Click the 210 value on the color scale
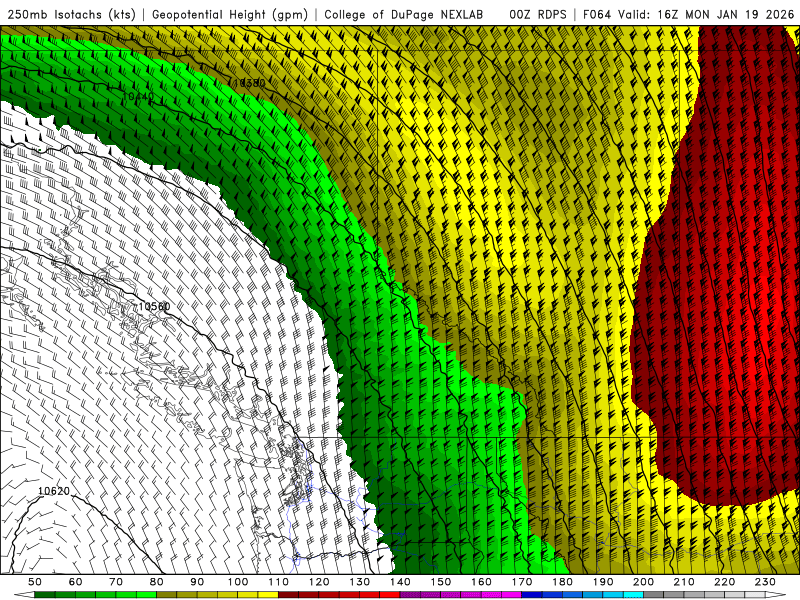This screenshot has width=800, height=600. [x=684, y=582]
